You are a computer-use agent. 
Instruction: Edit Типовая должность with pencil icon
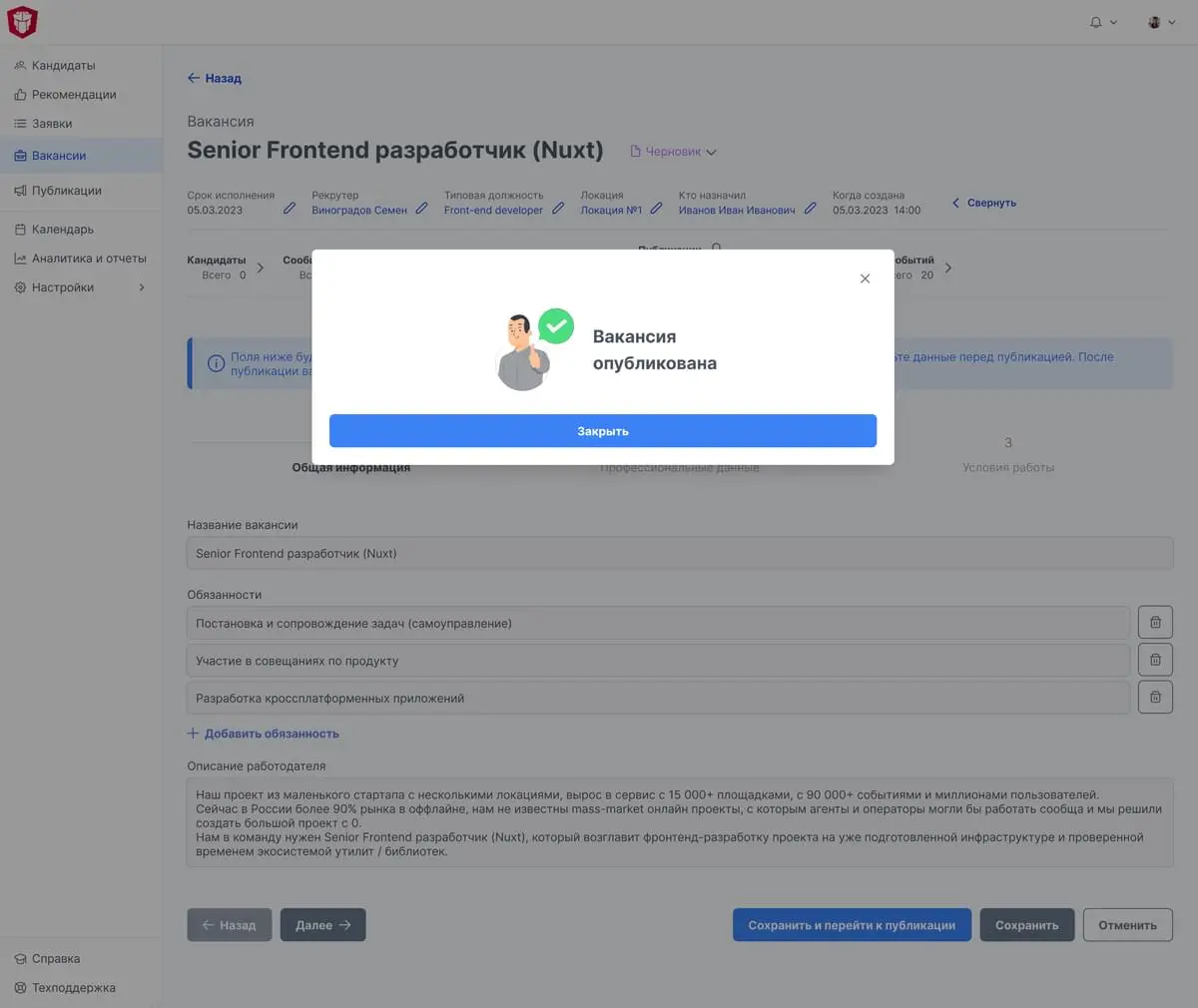(558, 209)
